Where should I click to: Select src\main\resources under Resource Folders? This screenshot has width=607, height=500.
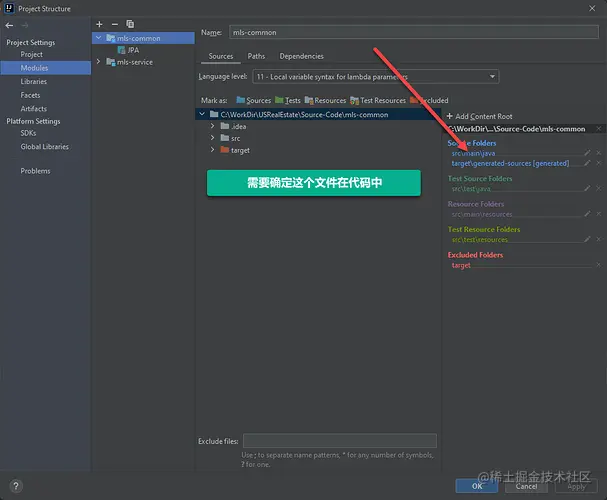coord(482,214)
